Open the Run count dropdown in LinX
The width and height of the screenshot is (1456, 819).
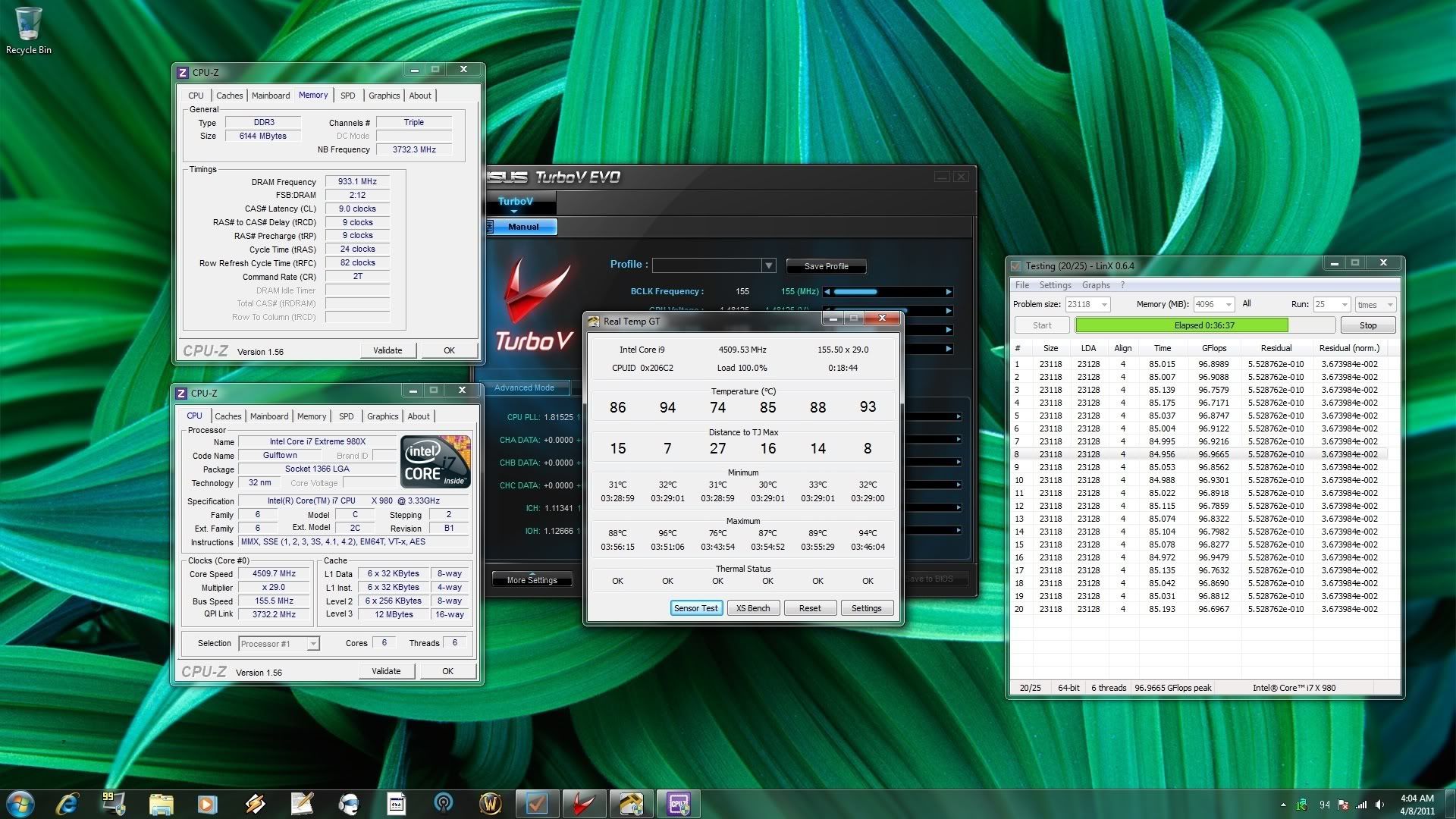tap(1345, 305)
